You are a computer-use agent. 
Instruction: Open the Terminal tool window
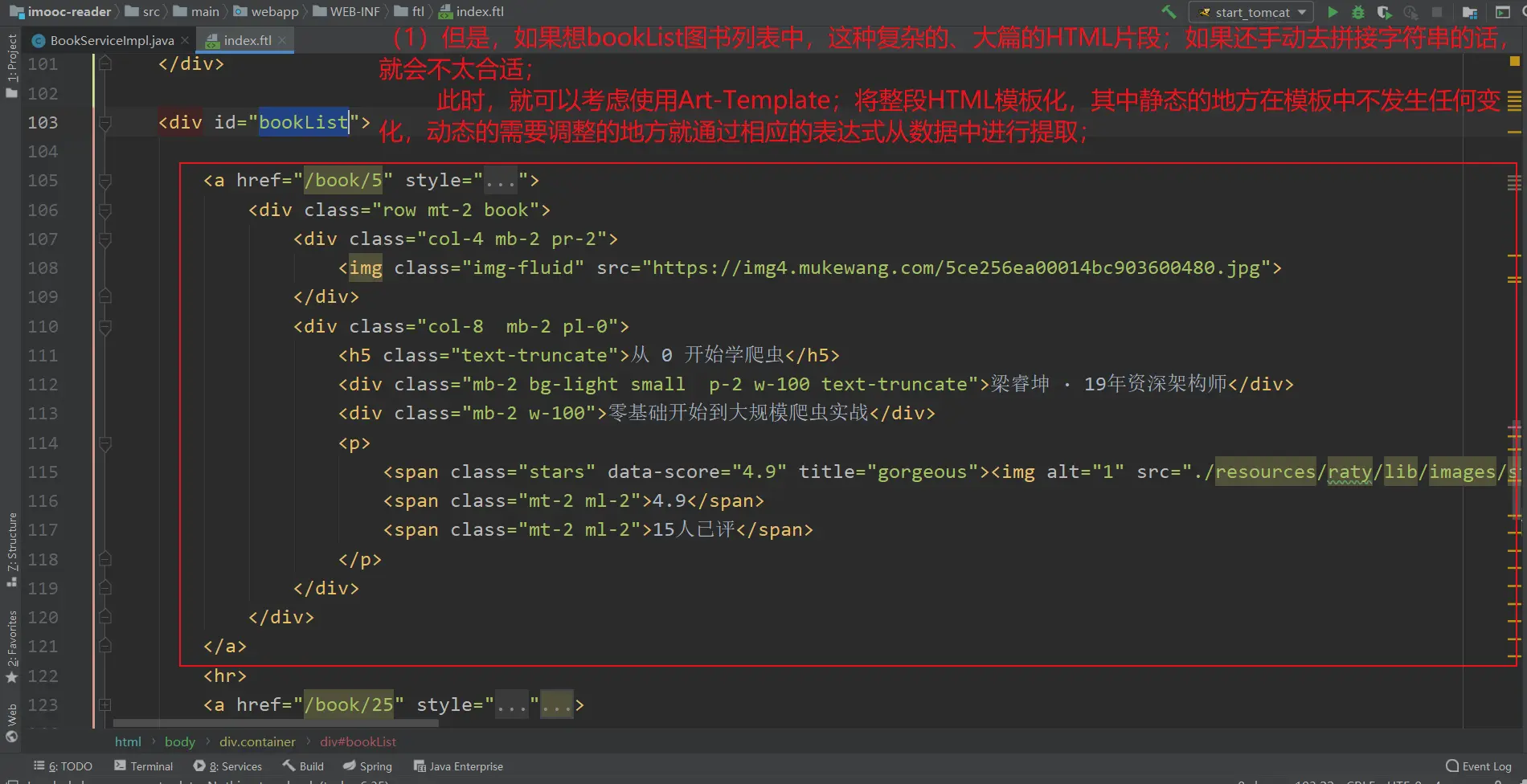(x=143, y=766)
